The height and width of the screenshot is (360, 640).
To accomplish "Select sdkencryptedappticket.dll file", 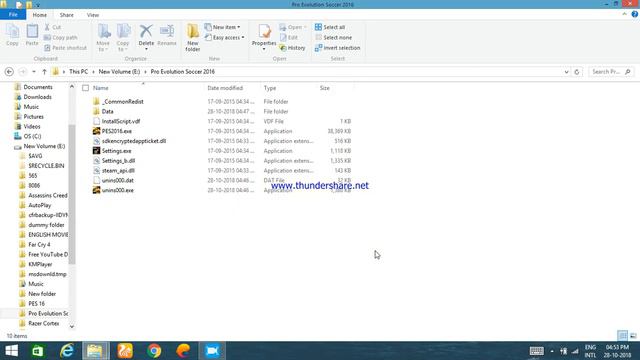I will [134, 141].
